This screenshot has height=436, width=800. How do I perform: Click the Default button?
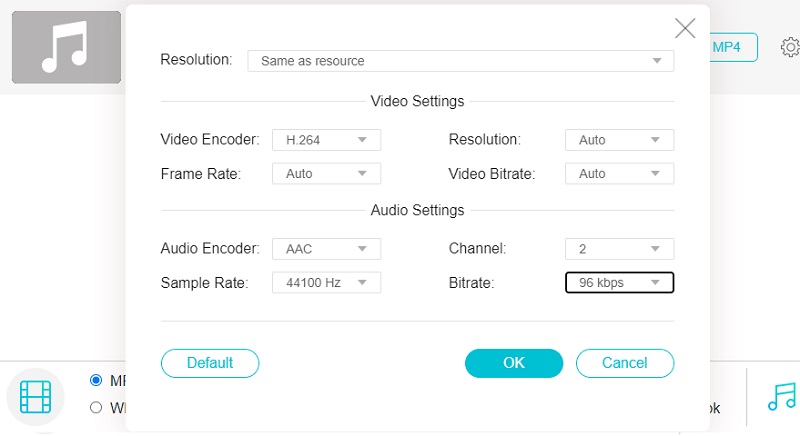click(210, 363)
